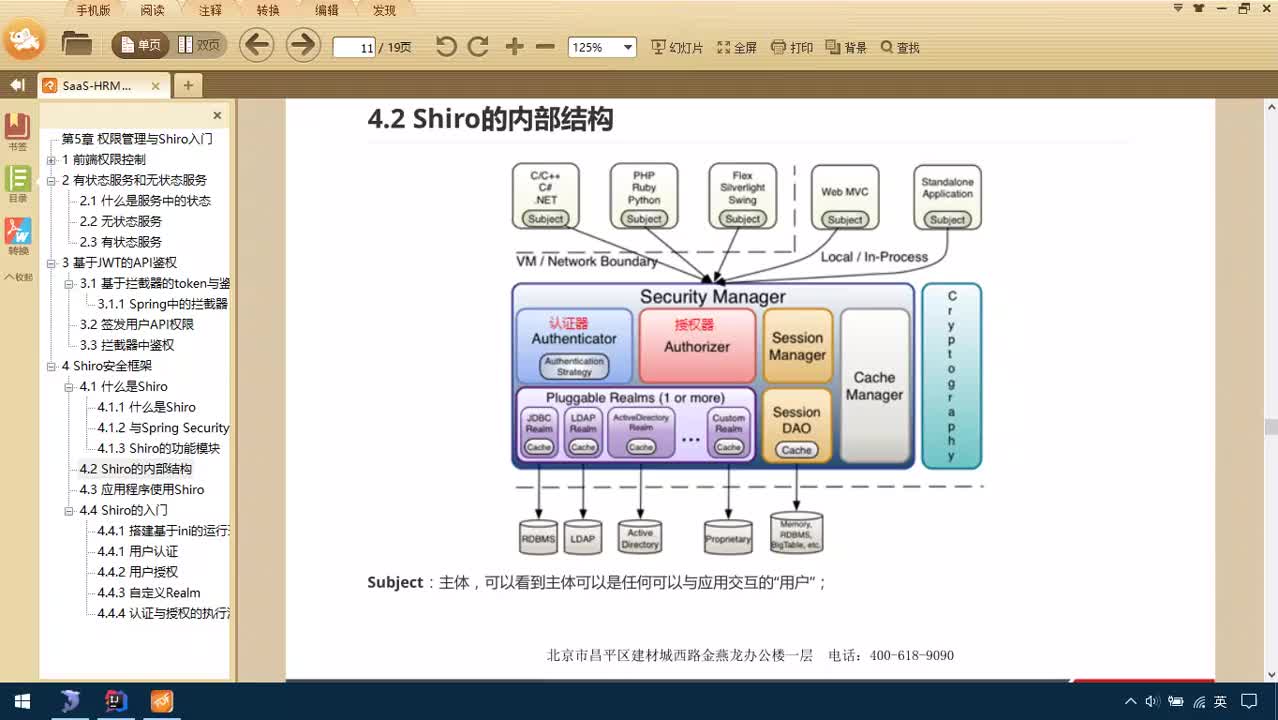This screenshot has width=1278, height=720.
Task: Go to '3.2 签发用户API权限' outline item
Action: (x=137, y=325)
